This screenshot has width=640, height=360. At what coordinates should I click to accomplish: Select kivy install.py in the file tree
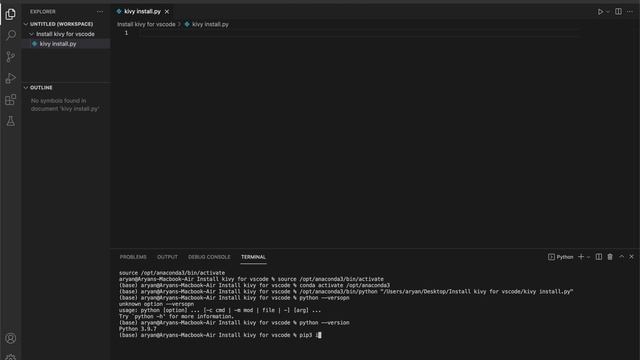point(58,44)
